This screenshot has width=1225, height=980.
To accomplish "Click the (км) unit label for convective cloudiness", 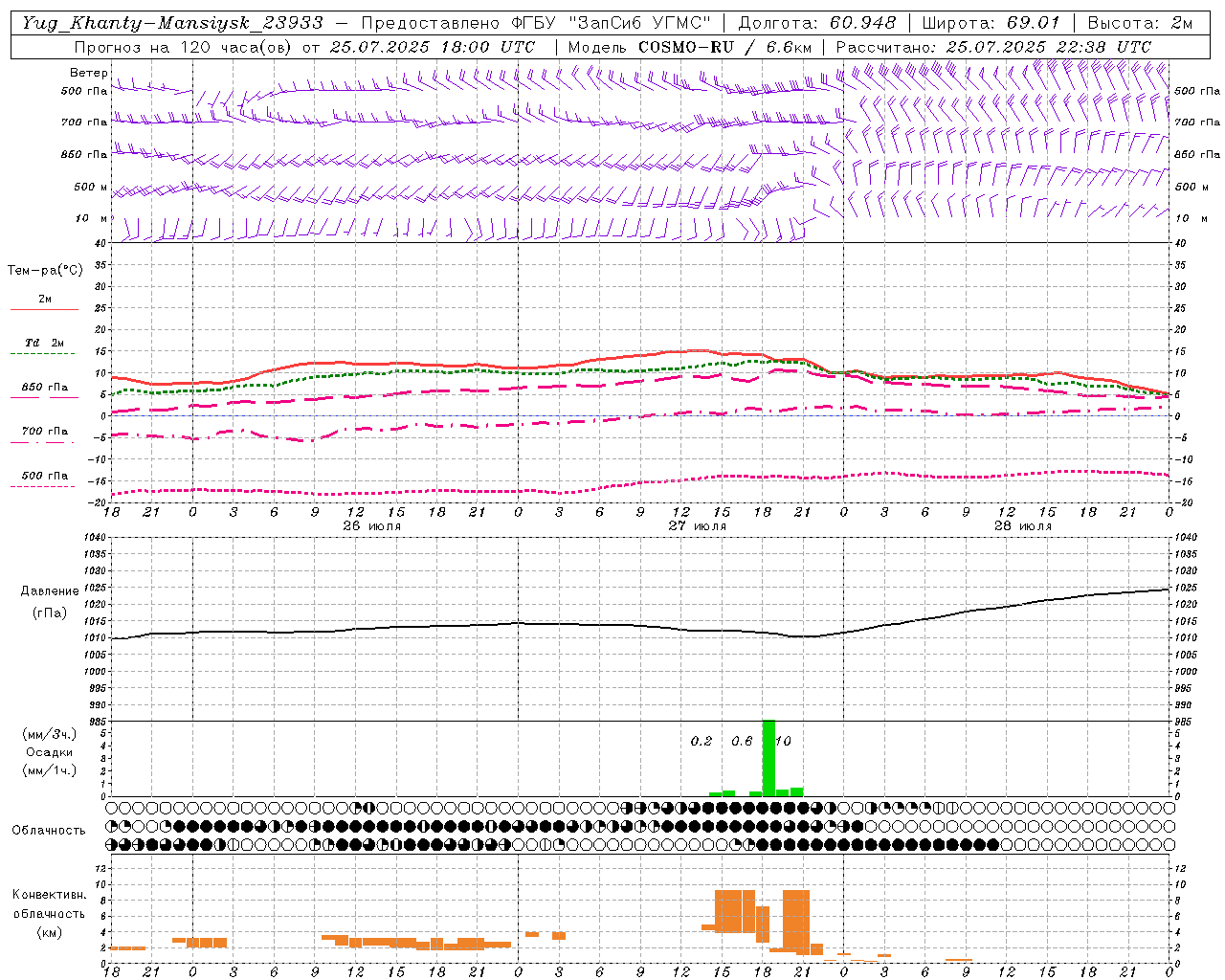I will click(49, 932).
